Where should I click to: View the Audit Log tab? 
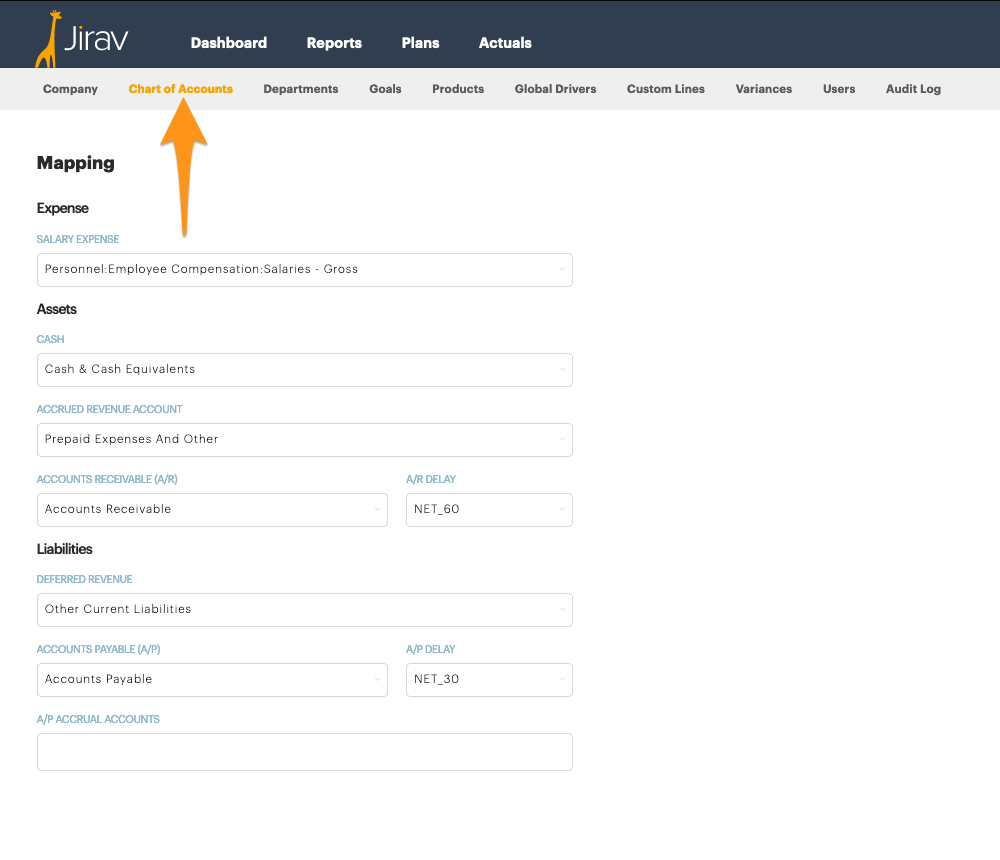[x=913, y=89]
